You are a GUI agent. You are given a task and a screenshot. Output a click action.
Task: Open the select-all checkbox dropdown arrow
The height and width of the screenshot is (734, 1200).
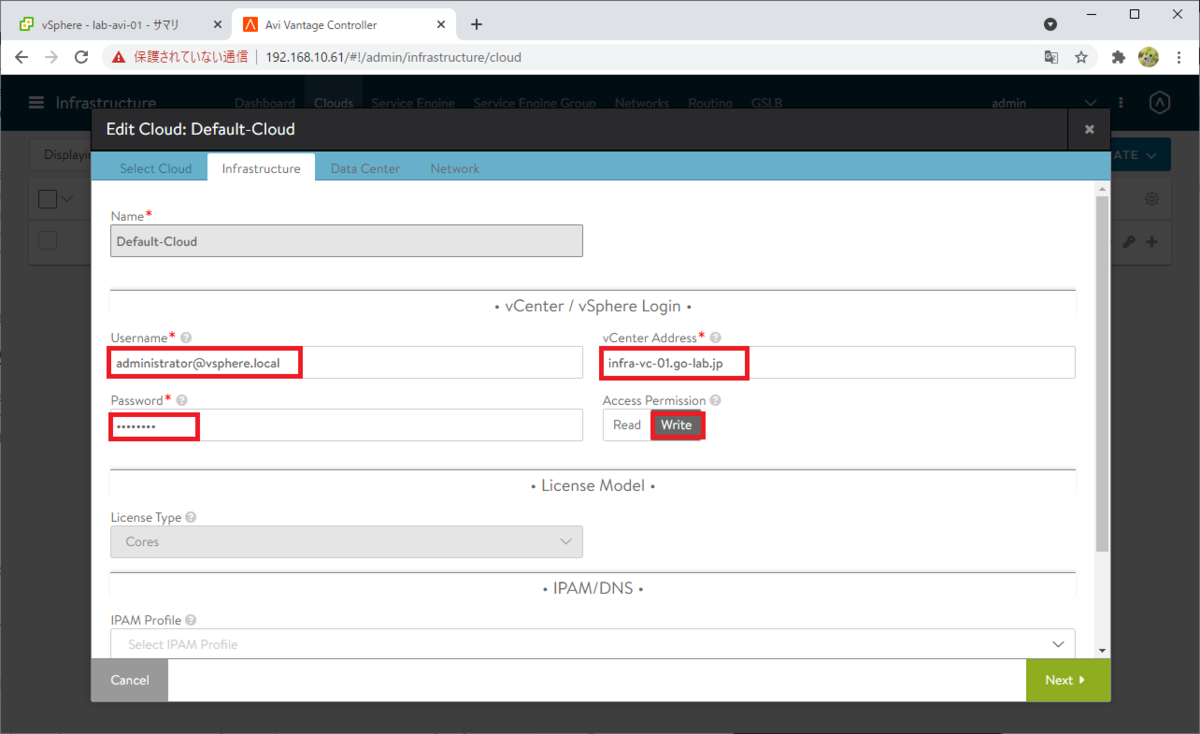pyautogui.click(x=68, y=199)
